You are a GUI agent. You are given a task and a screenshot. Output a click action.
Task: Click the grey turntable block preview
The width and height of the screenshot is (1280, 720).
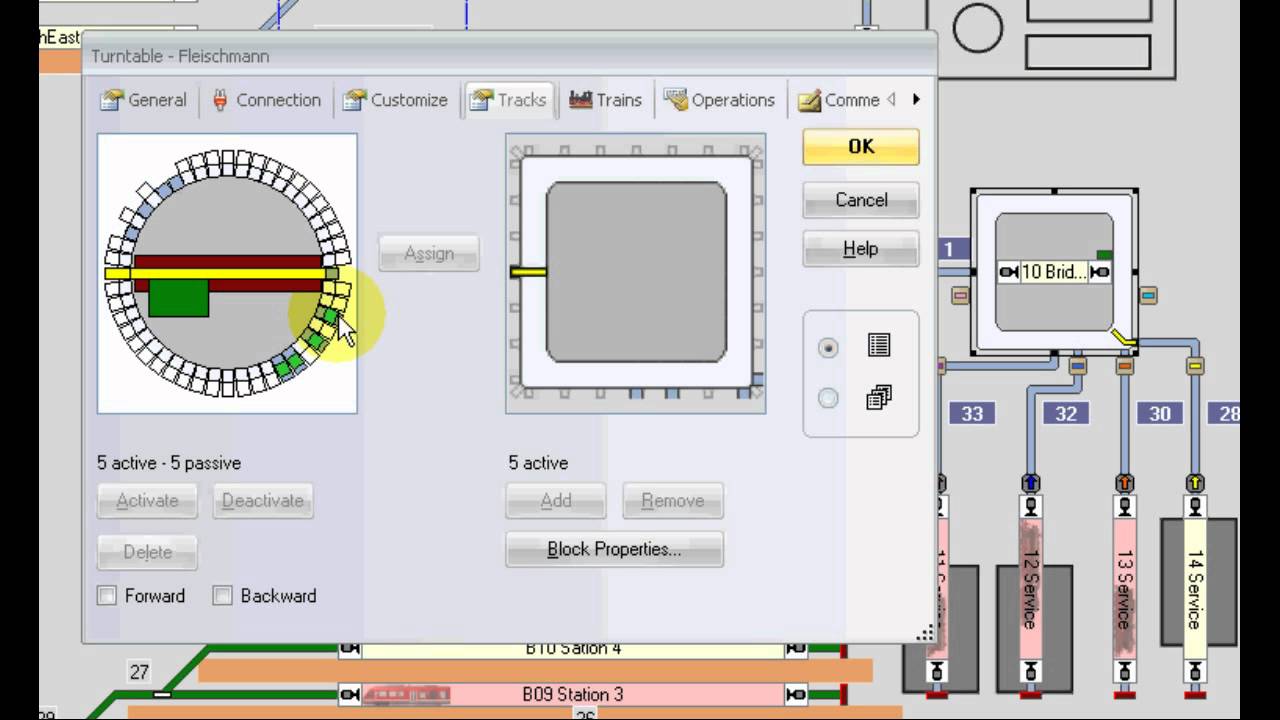(x=636, y=272)
